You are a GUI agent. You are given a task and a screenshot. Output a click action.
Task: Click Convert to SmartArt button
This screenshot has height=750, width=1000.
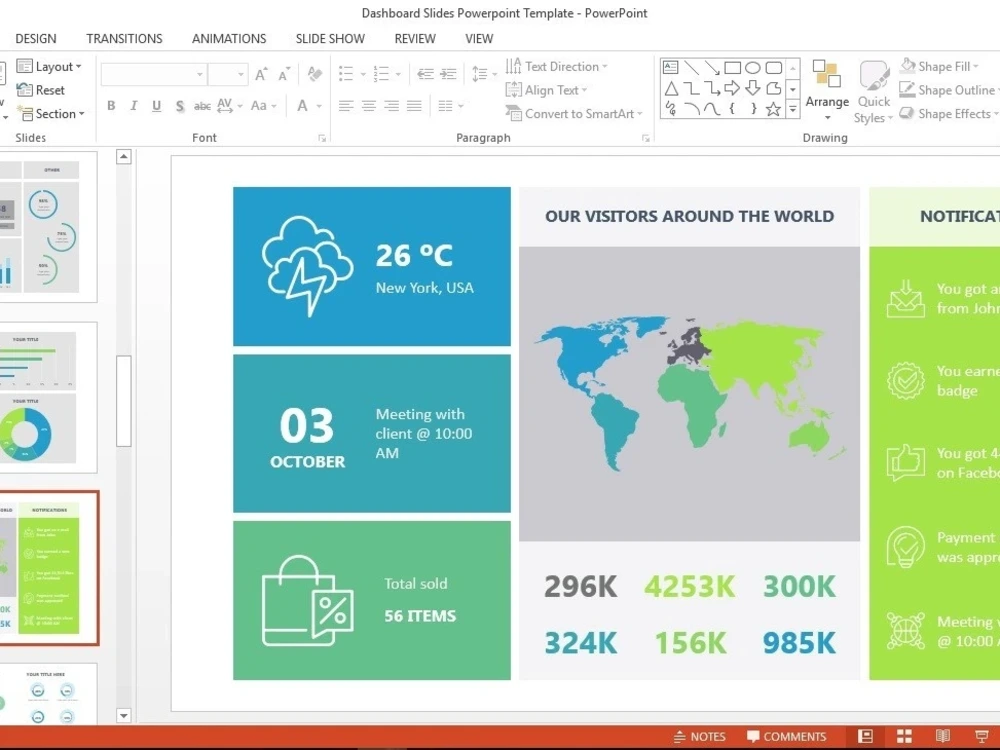(575, 114)
